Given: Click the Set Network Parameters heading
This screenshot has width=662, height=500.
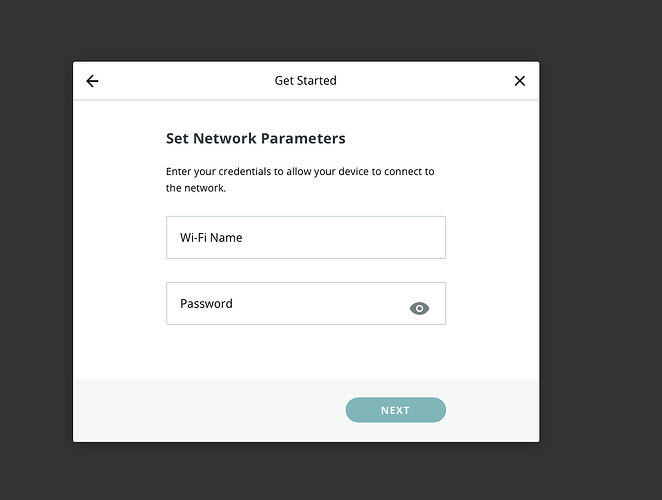Looking at the screenshot, I should click(x=255, y=139).
